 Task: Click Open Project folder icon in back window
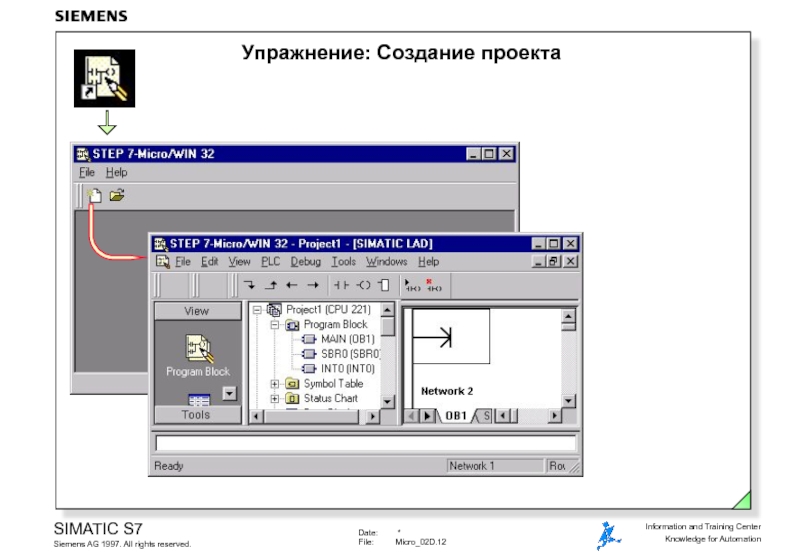tap(117, 195)
